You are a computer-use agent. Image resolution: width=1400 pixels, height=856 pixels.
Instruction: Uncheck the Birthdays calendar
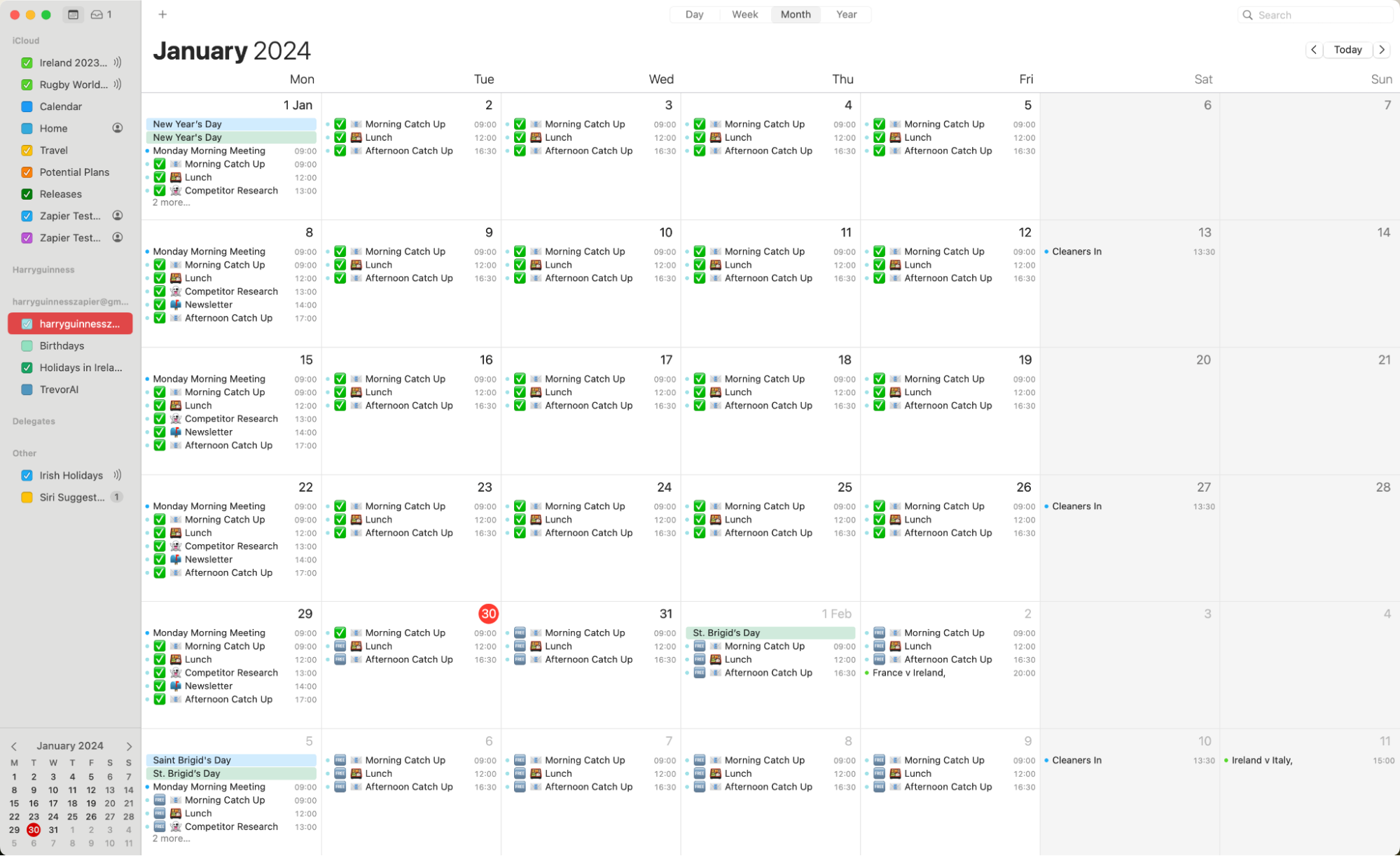point(27,345)
